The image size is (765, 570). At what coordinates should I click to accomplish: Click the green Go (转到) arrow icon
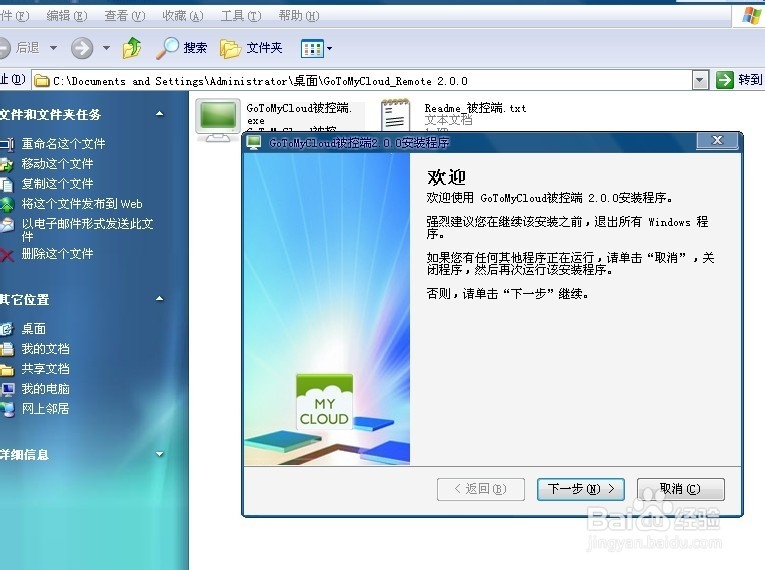pos(725,80)
